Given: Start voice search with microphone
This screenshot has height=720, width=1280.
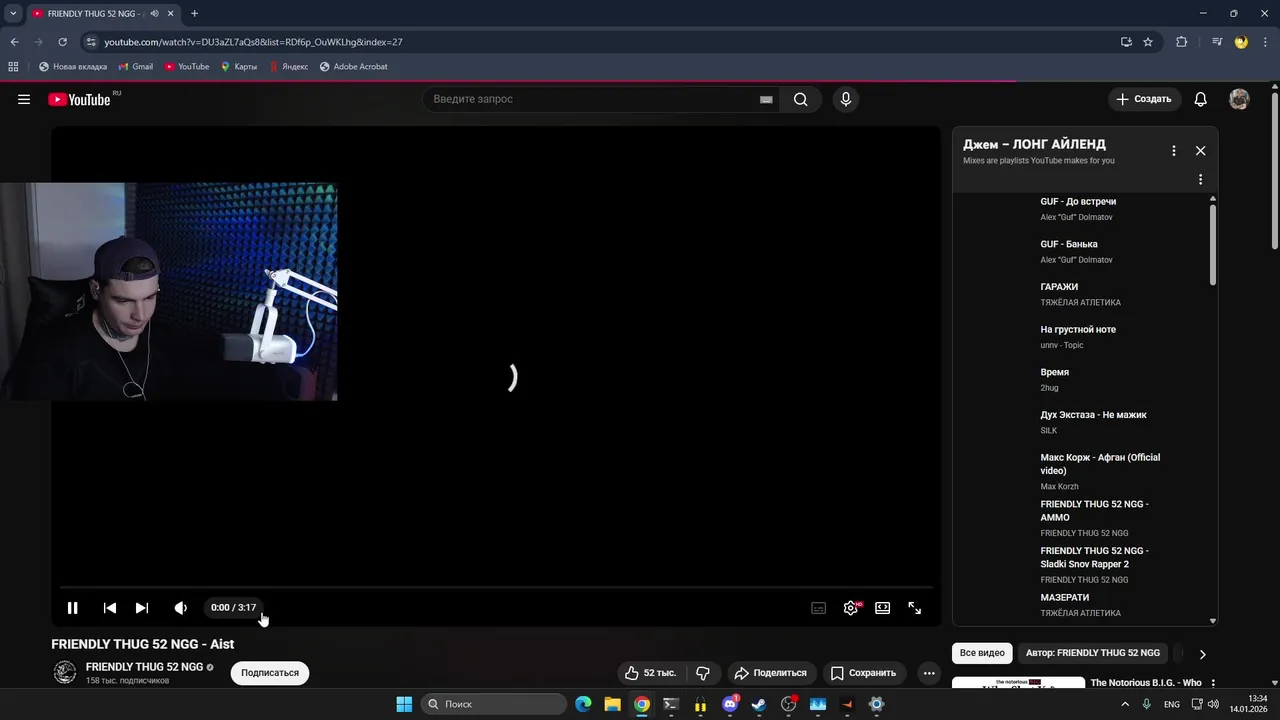Looking at the screenshot, I should pos(846,99).
